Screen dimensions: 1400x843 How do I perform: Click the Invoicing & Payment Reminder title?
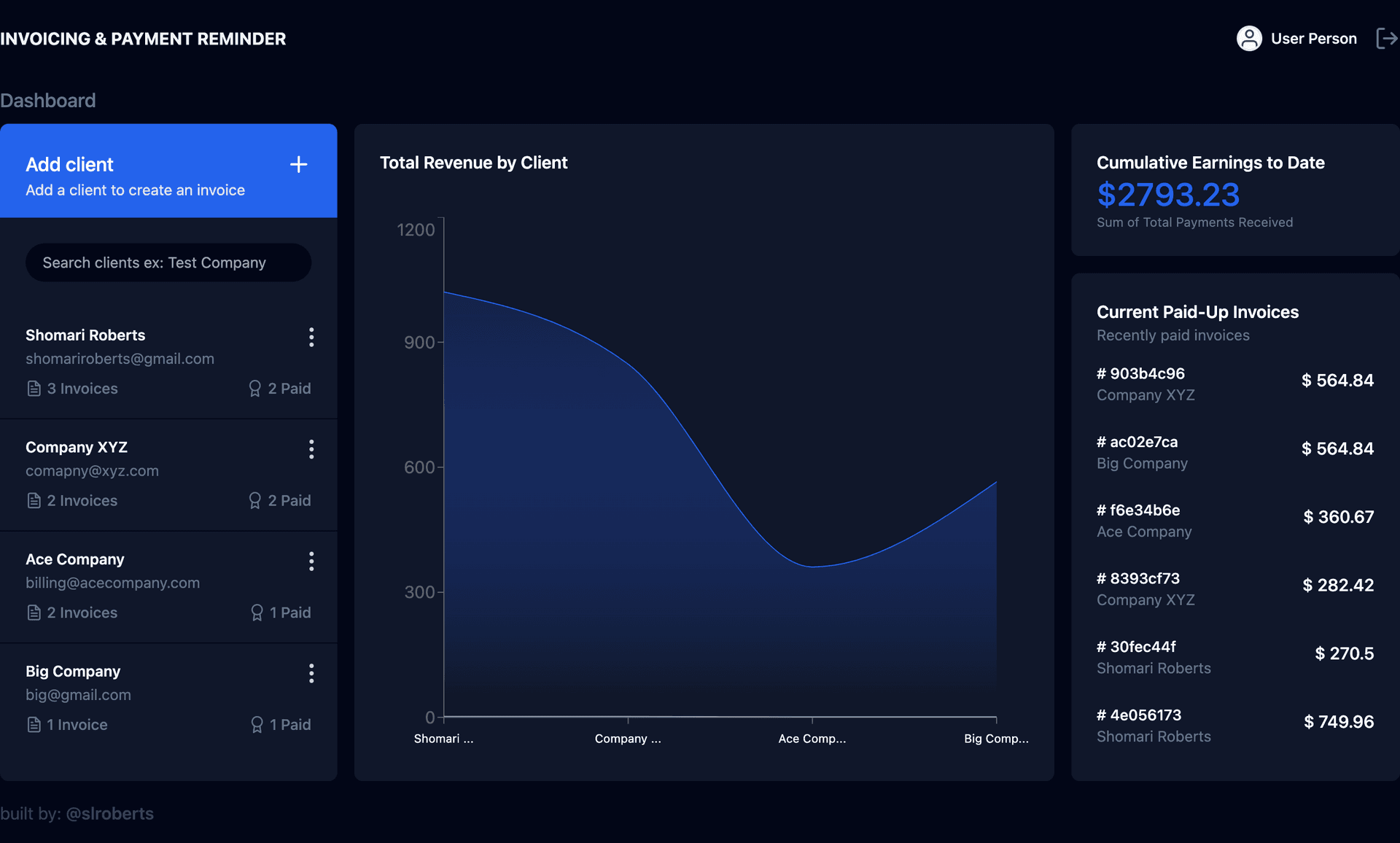[143, 39]
